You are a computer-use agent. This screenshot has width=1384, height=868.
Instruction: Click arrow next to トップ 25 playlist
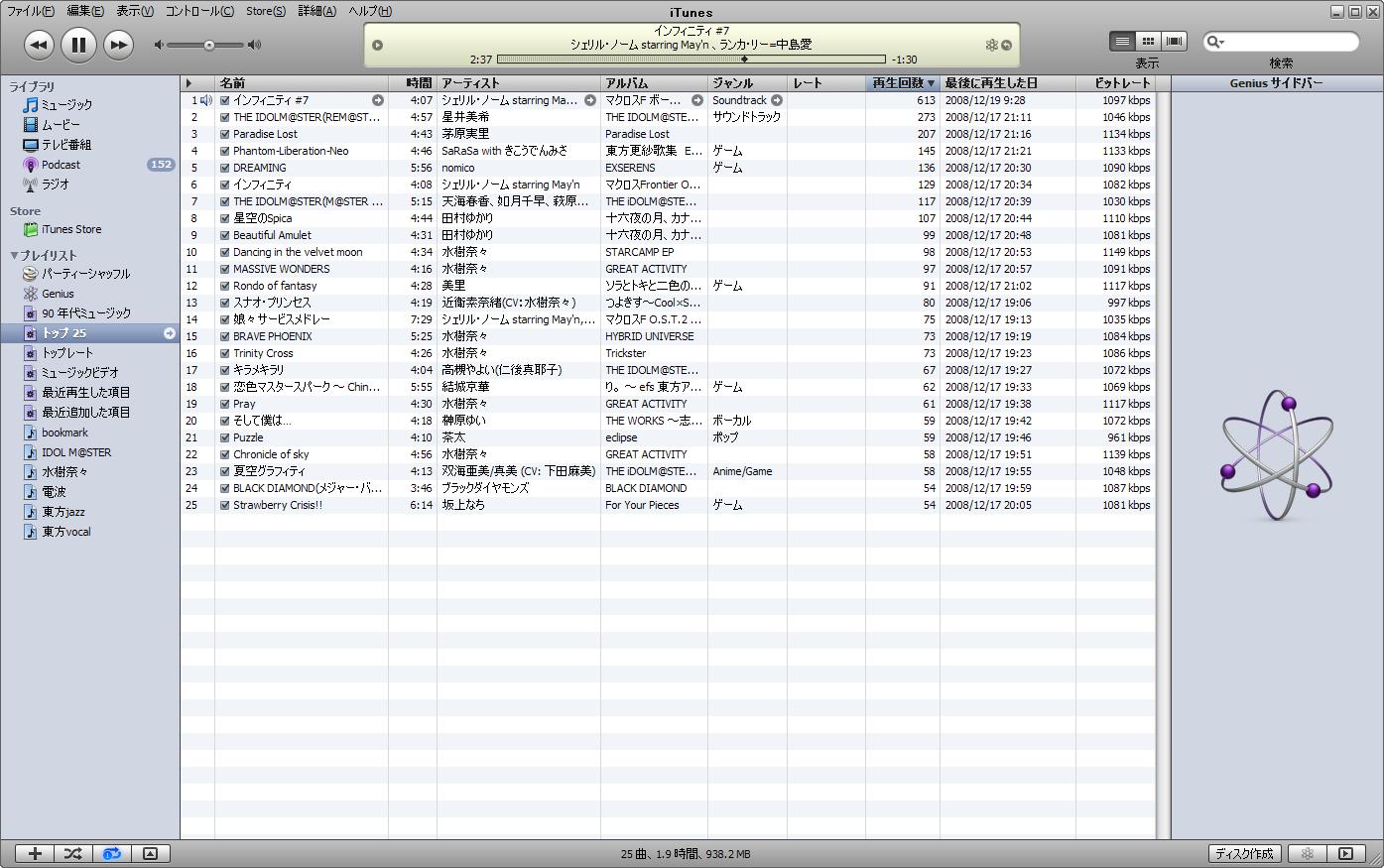click(169, 333)
